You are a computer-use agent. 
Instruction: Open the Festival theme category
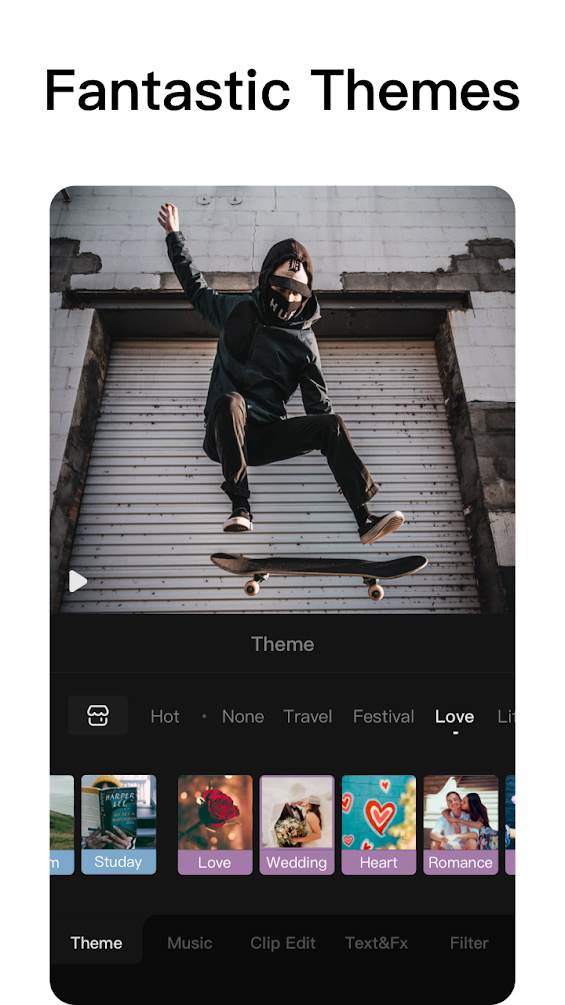tap(383, 717)
